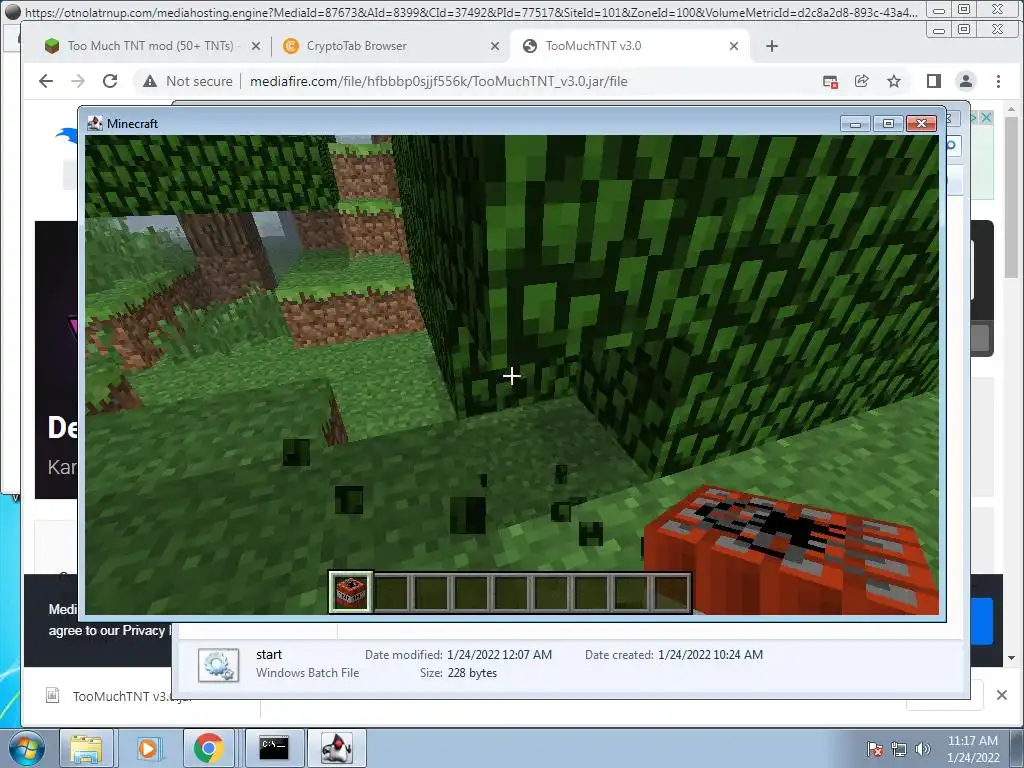Click the 'Windows Batch File' type text
The height and width of the screenshot is (768, 1024).
tap(307, 673)
